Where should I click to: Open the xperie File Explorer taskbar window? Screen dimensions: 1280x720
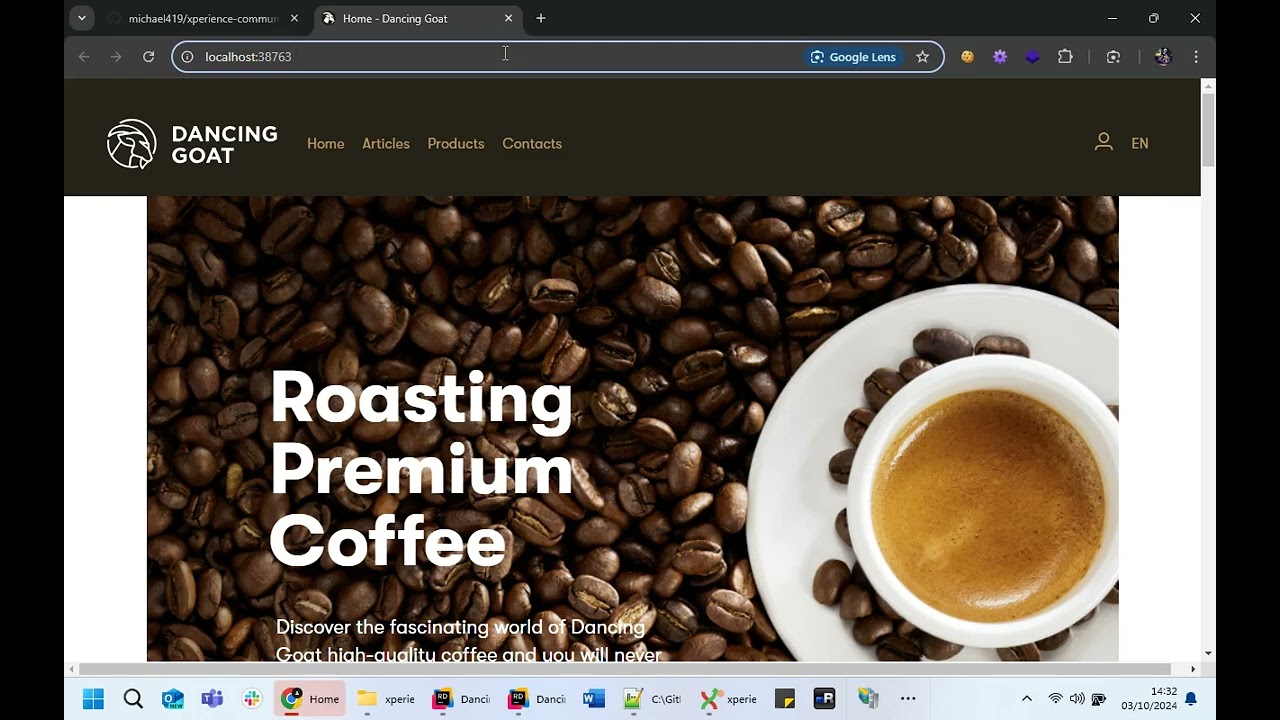pyautogui.click(x=386, y=699)
